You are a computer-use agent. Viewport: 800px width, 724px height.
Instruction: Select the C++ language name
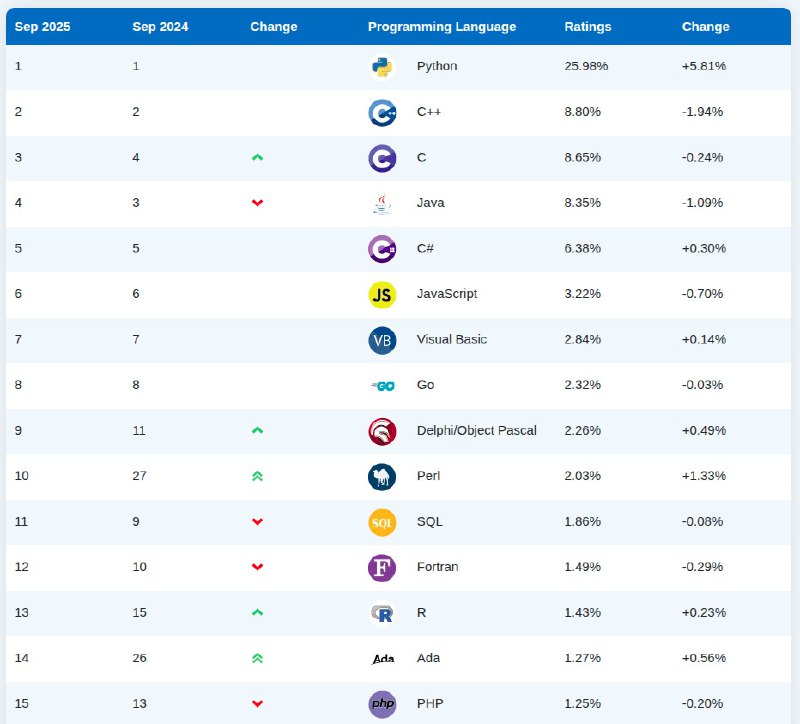pos(429,112)
